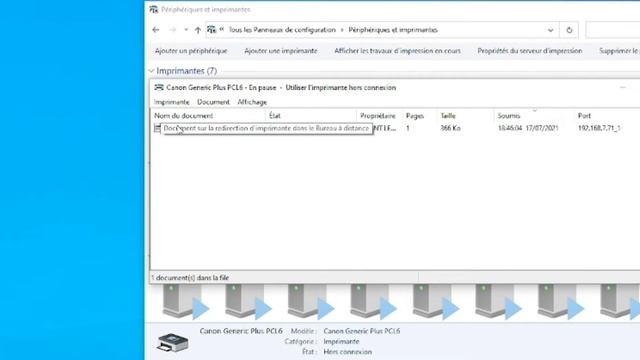
Task: Click the control panel icon in address bar
Action: (x=211, y=29)
